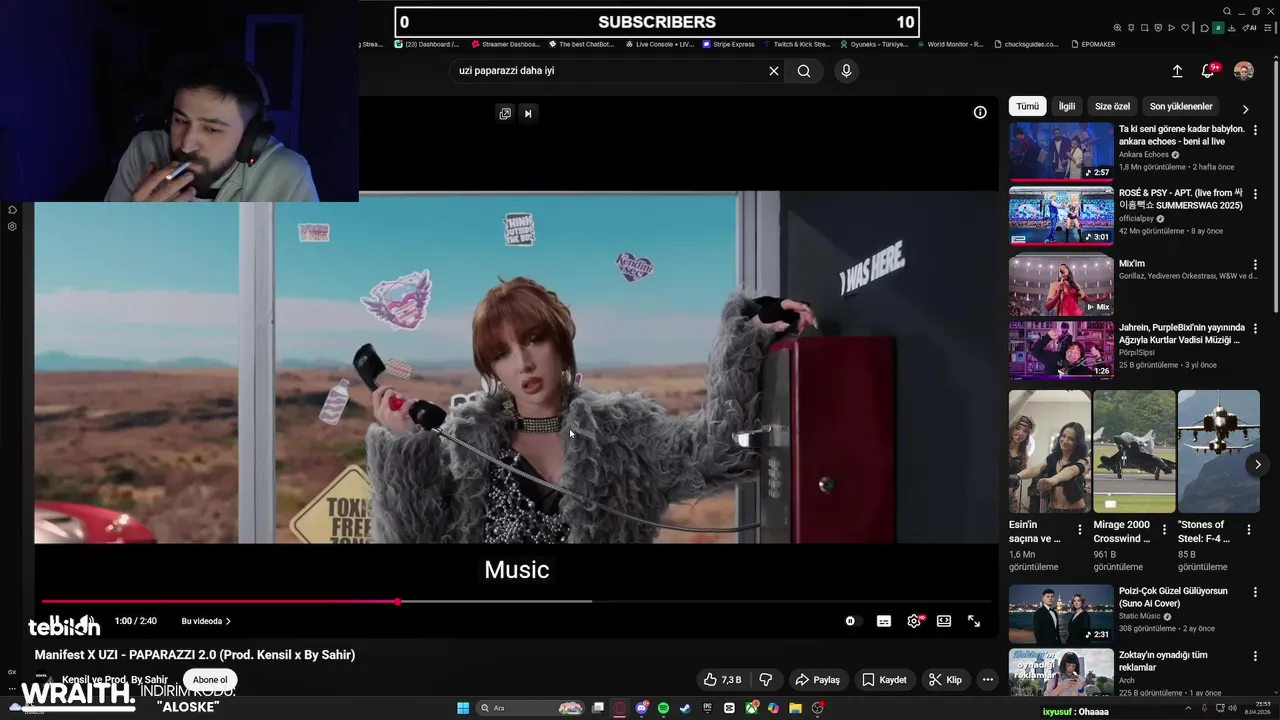
Task: Click the video info icon
Action: (x=980, y=112)
